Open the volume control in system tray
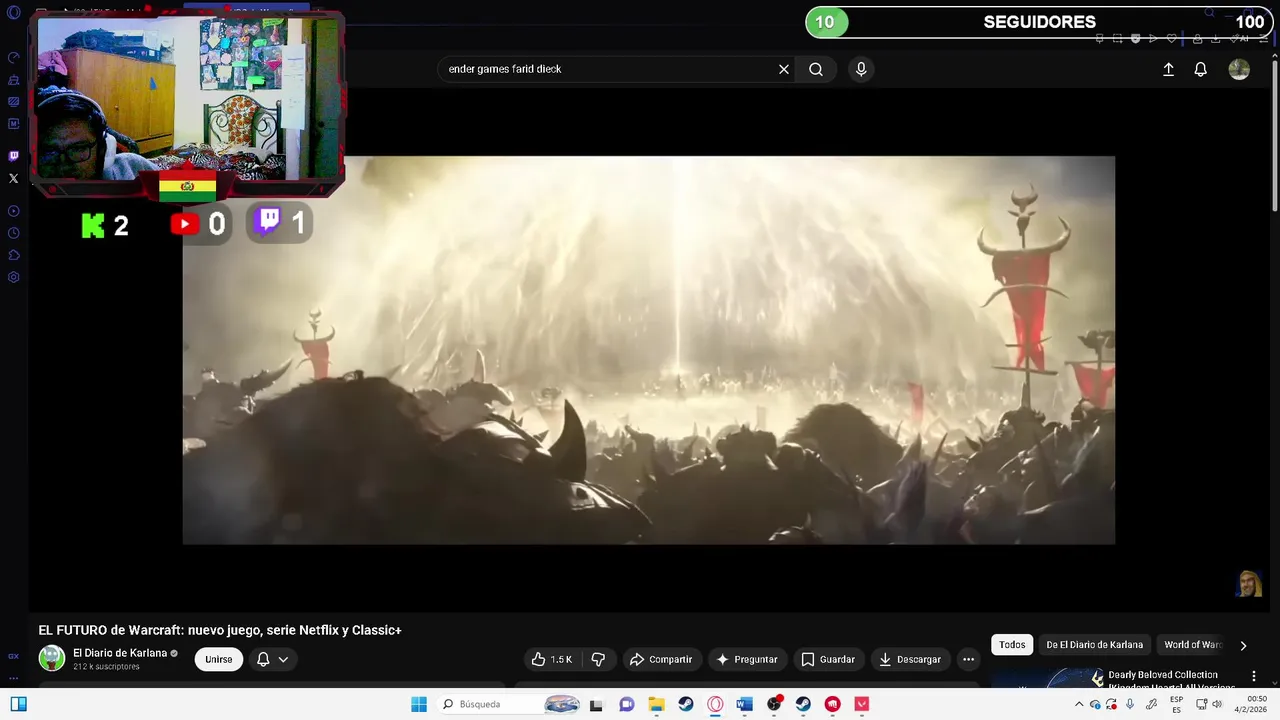1280x720 pixels. tap(1217, 704)
